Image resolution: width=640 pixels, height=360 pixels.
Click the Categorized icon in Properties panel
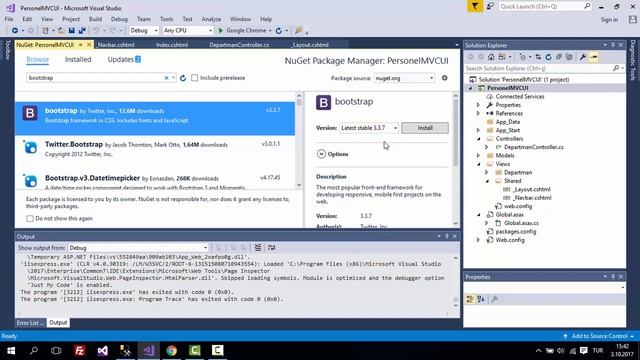pyautogui.click(x=470, y=300)
